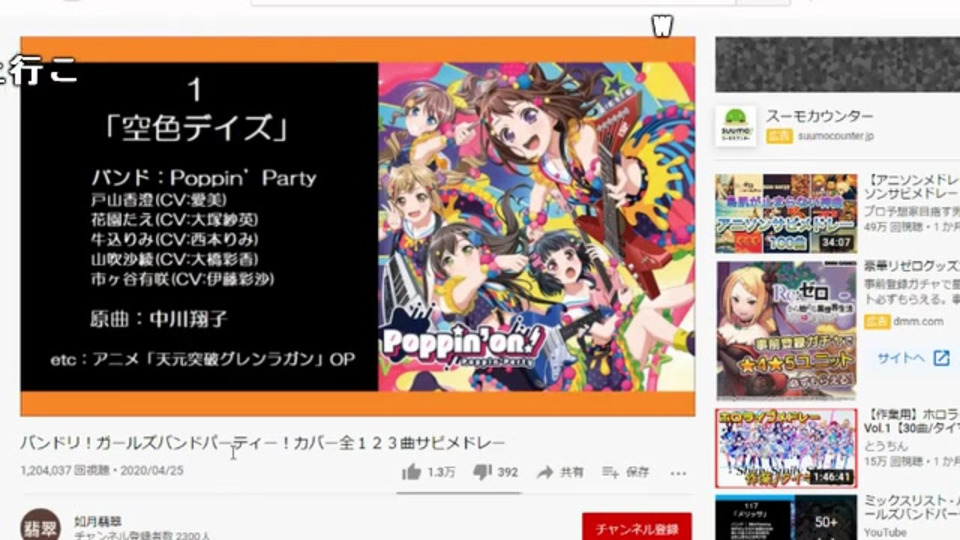Click the video title バンドリ！ガールズバンドパーティー！カバー
The width and height of the screenshot is (960, 540).
pos(263,443)
